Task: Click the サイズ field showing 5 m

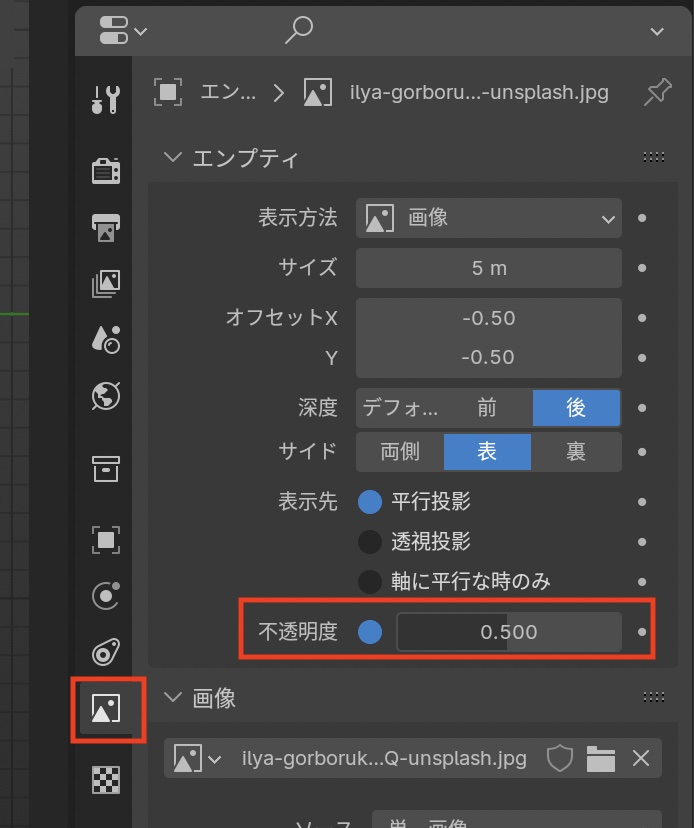Action: (x=488, y=268)
